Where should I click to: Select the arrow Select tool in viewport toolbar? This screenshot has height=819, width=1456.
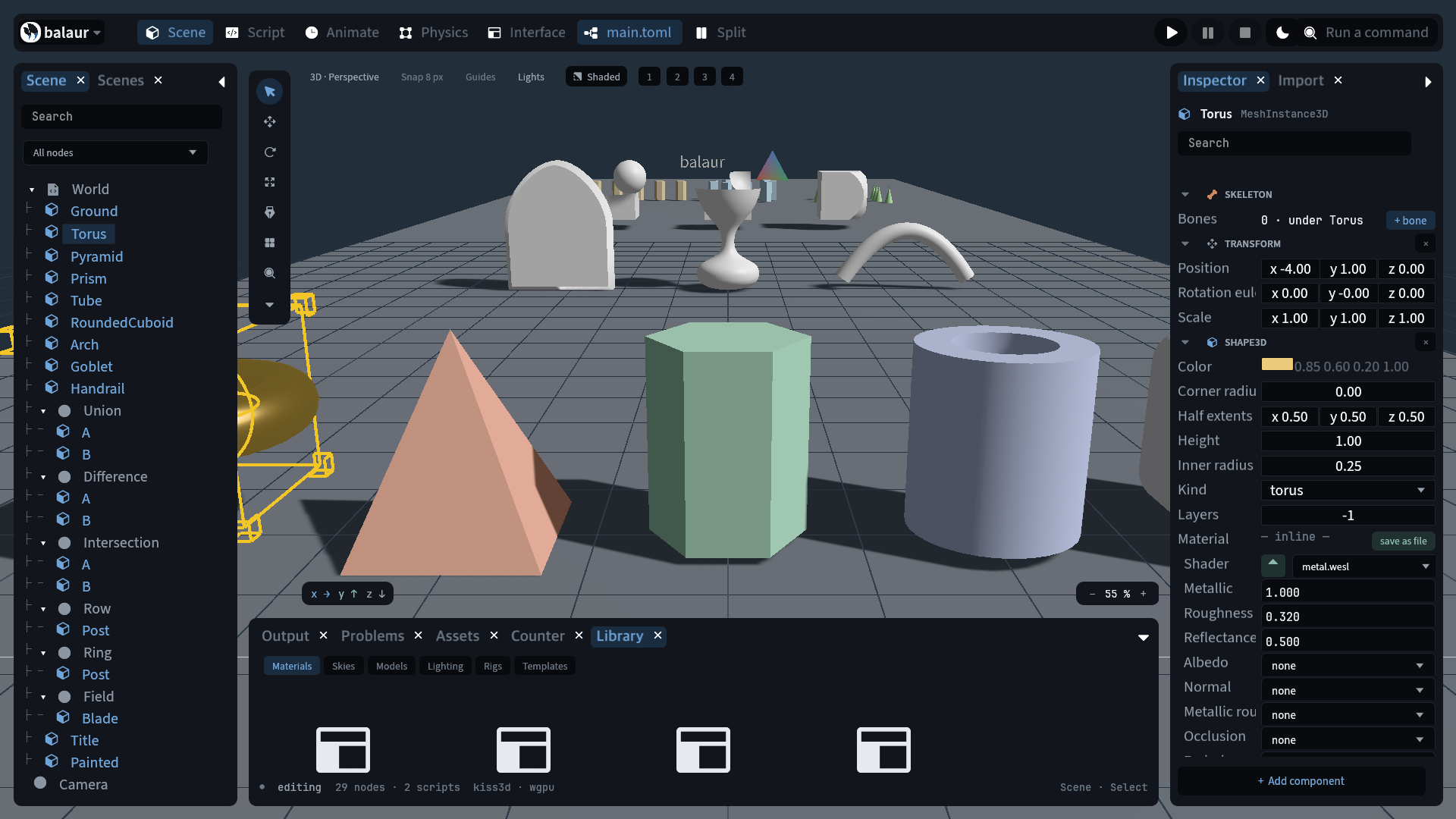[269, 91]
